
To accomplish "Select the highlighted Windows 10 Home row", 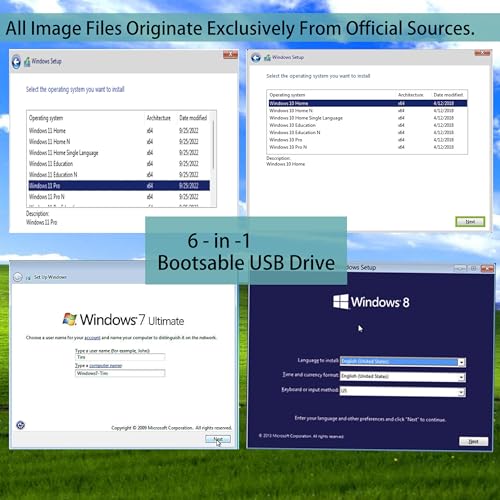I will (x=368, y=103).
